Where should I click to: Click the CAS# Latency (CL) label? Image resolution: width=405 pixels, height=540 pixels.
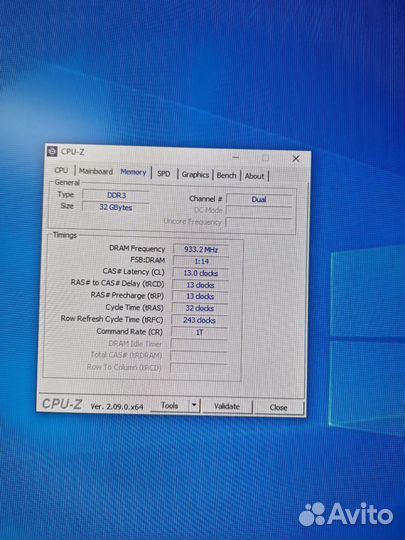tap(134, 272)
